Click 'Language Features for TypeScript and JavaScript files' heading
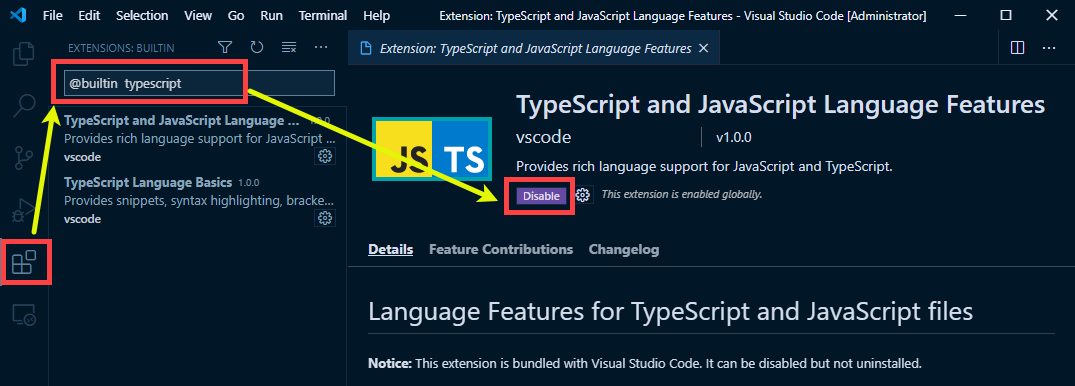Screen dimensions: 1075x386 click(671, 311)
